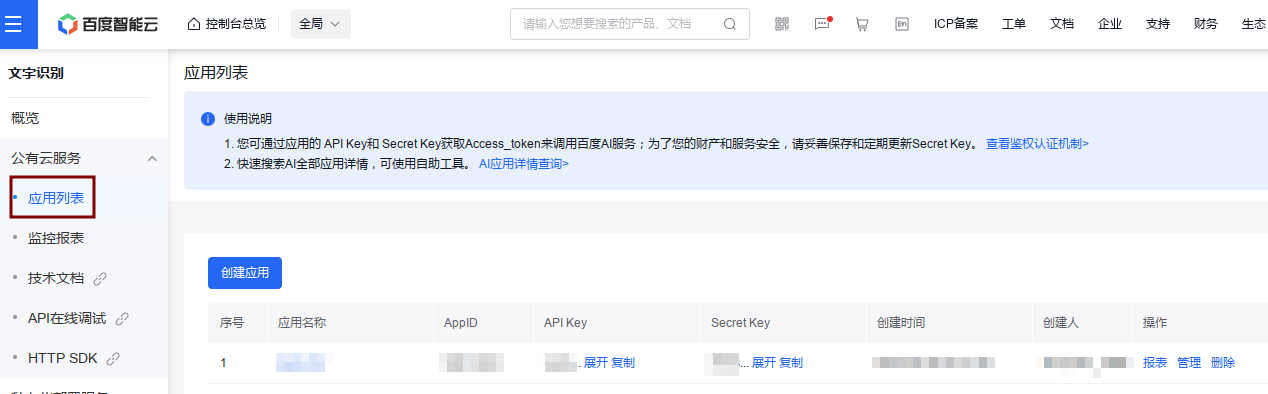
Task: Open the 查看鉴权认证机制 link
Action: coord(1037,144)
